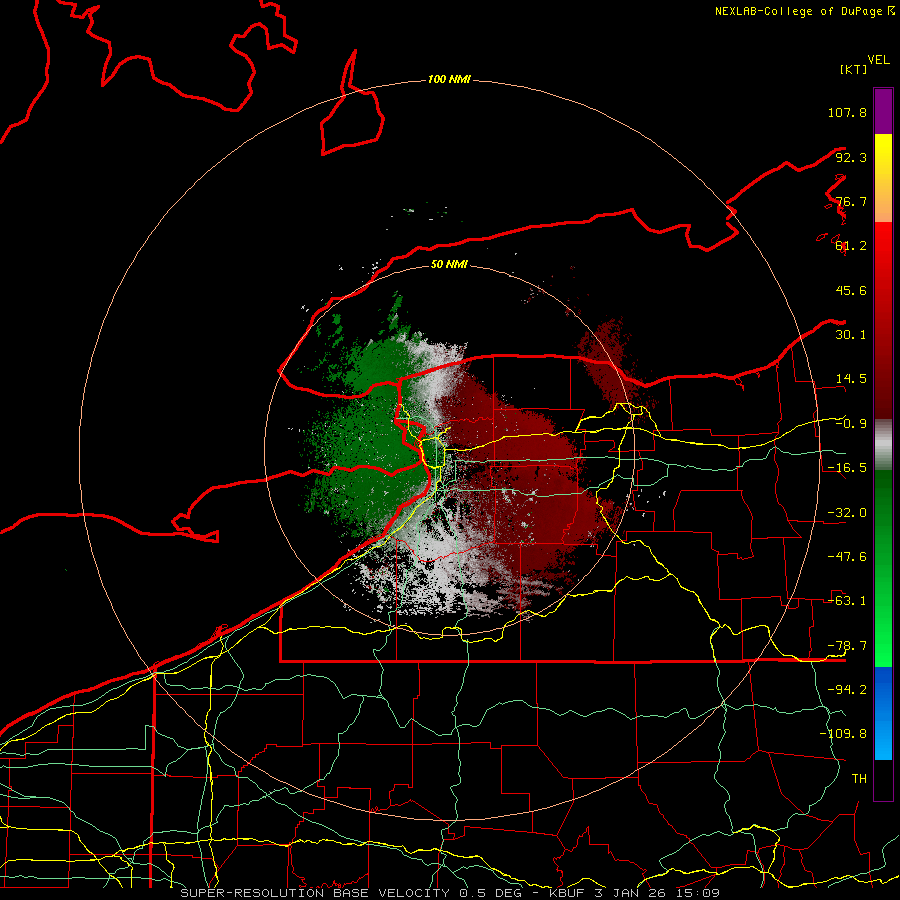Click the gray zero-velocity band on color bar
900x900 pixels.
coord(883,444)
